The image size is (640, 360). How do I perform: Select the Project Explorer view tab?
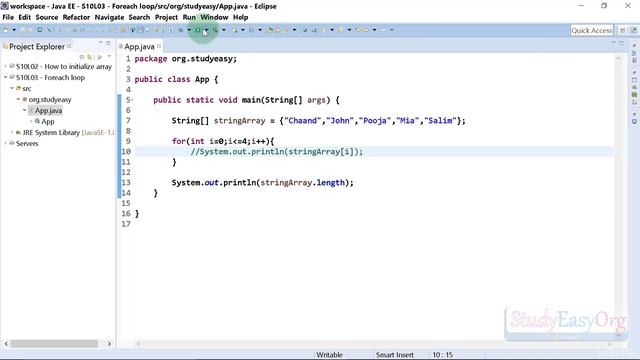[37, 47]
